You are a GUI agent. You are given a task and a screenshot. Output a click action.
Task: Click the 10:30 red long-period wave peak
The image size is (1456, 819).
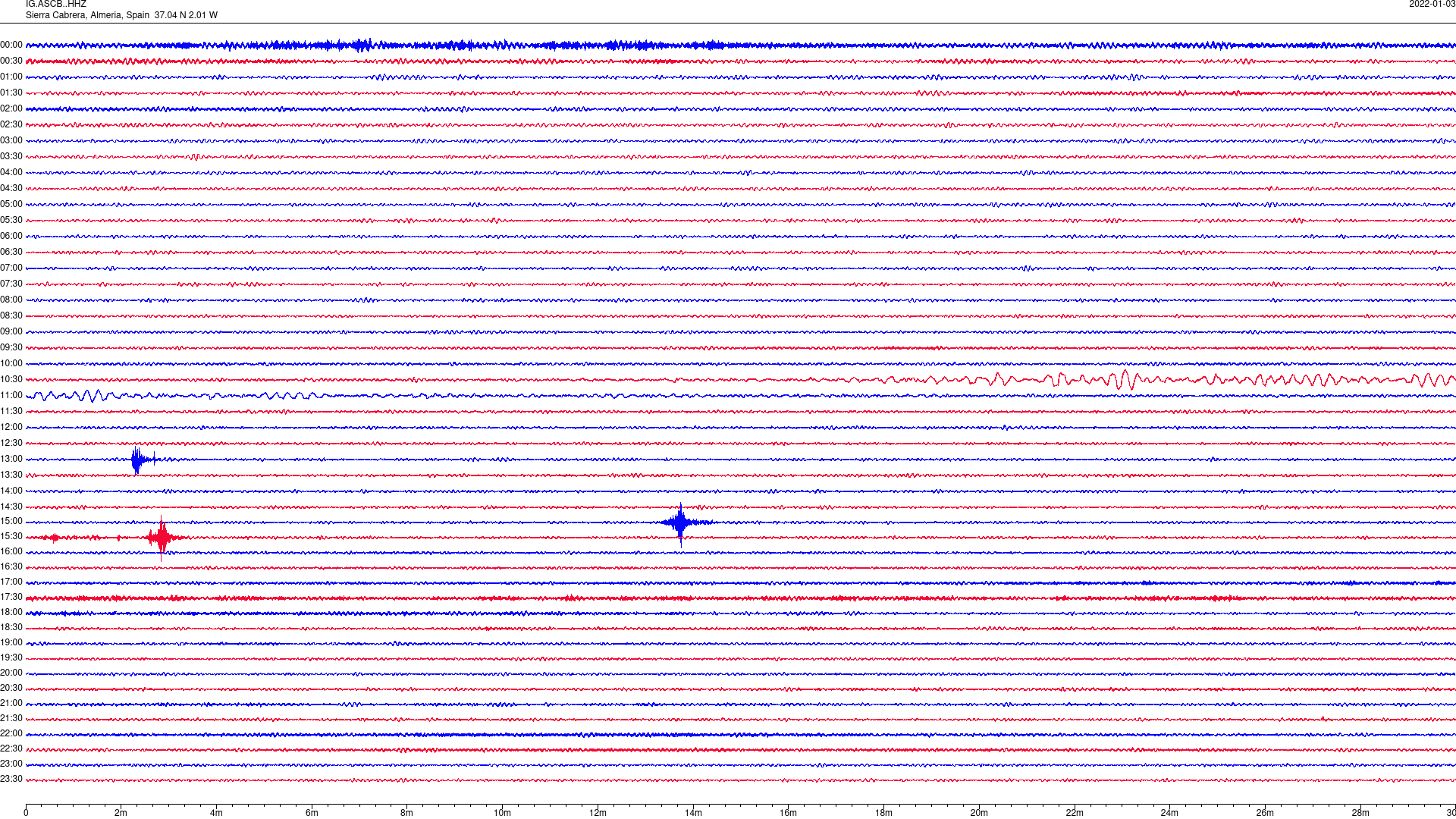click(x=1125, y=379)
